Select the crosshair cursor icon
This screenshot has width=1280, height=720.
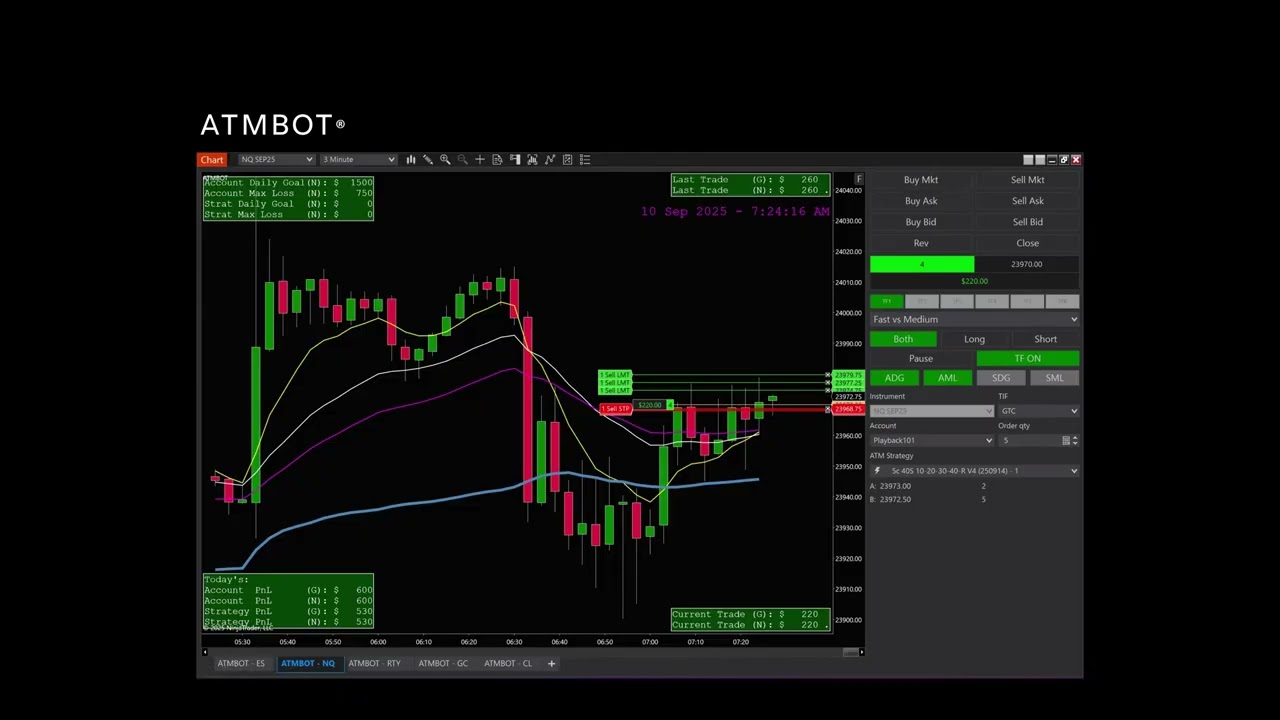point(480,159)
